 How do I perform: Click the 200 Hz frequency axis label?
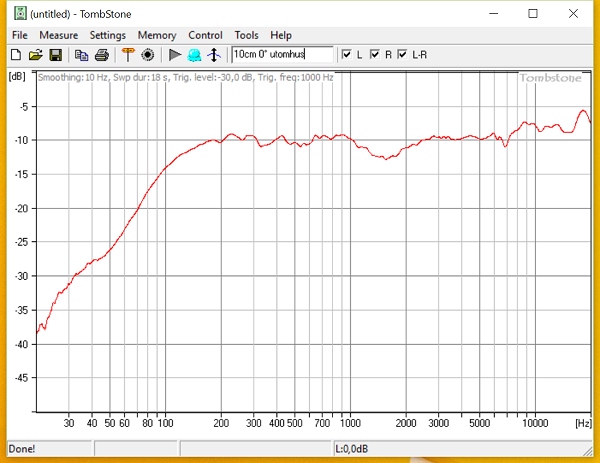221,423
